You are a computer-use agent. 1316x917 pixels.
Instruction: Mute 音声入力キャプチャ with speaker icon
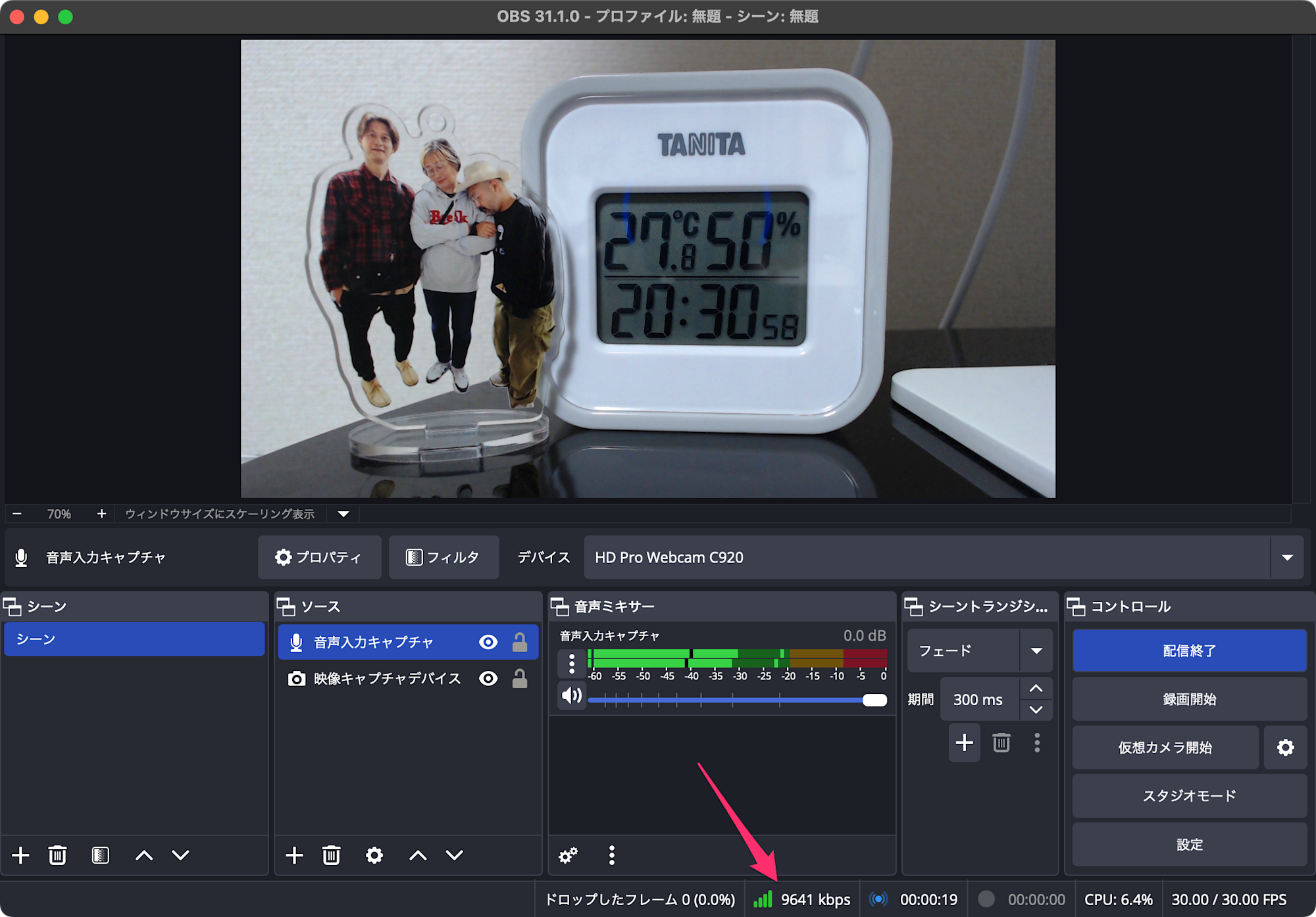[572, 695]
